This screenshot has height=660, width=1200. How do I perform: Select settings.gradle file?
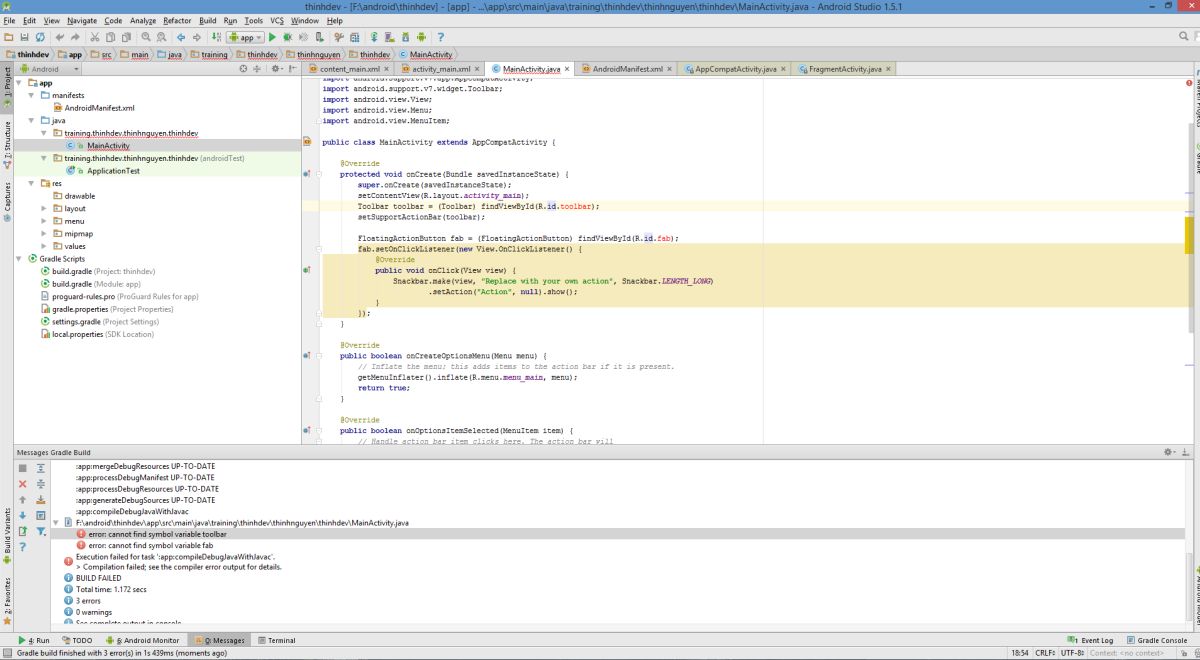tap(105, 322)
